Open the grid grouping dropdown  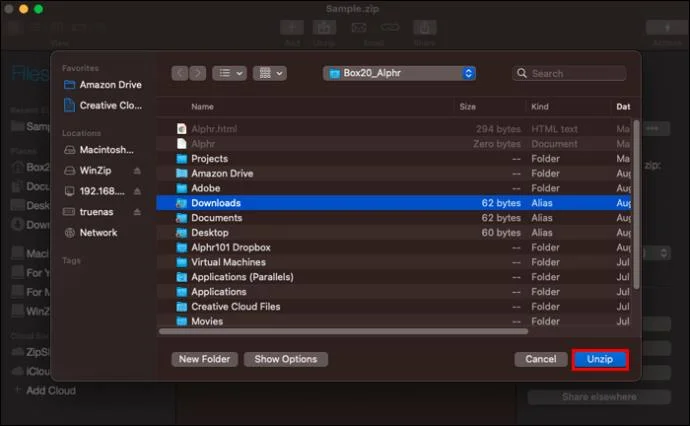(270, 73)
